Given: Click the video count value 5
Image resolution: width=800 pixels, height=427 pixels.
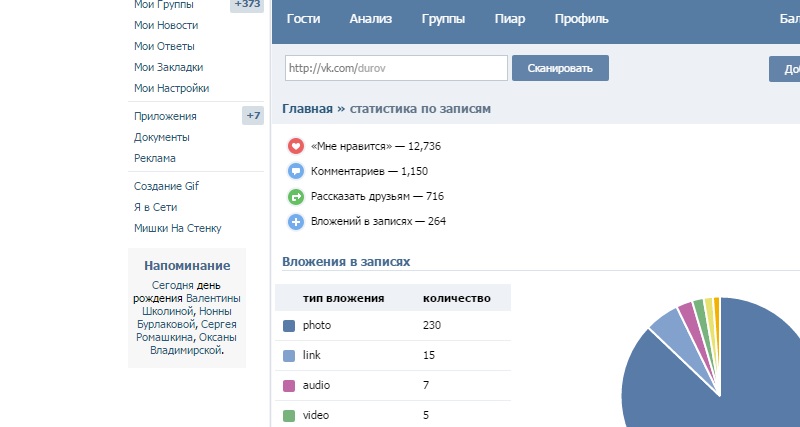Looking at the screenshot, I should (x=426, y=415).
